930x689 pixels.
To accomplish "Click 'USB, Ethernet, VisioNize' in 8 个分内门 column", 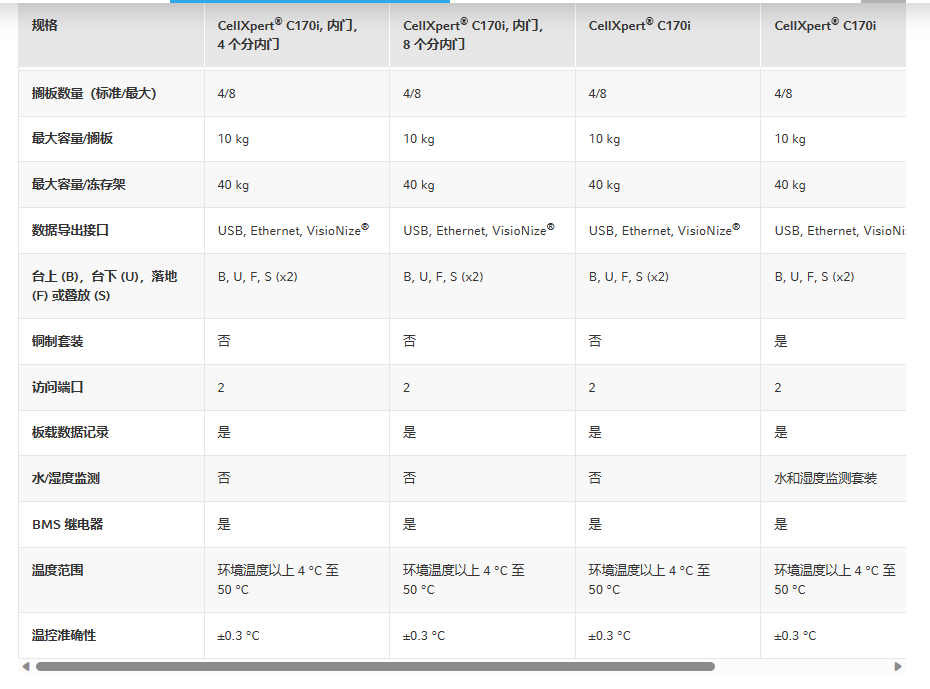I will 479,230.
